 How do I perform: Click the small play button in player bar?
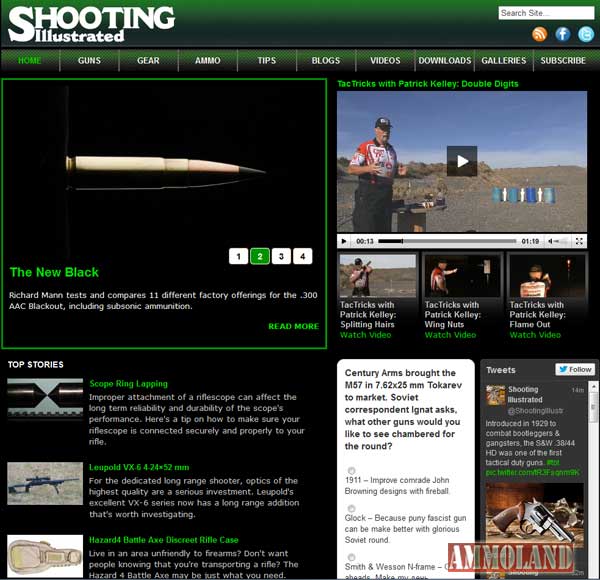click(344, 241)
